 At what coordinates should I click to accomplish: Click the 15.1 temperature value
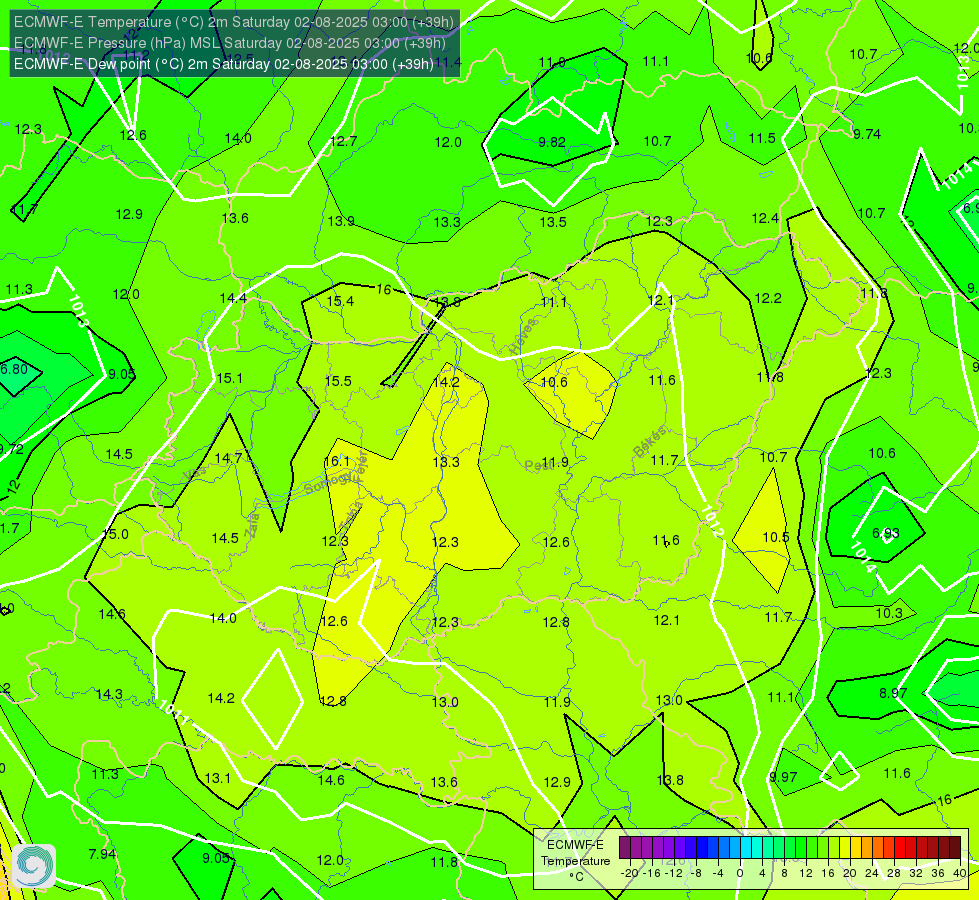point(230,378)
